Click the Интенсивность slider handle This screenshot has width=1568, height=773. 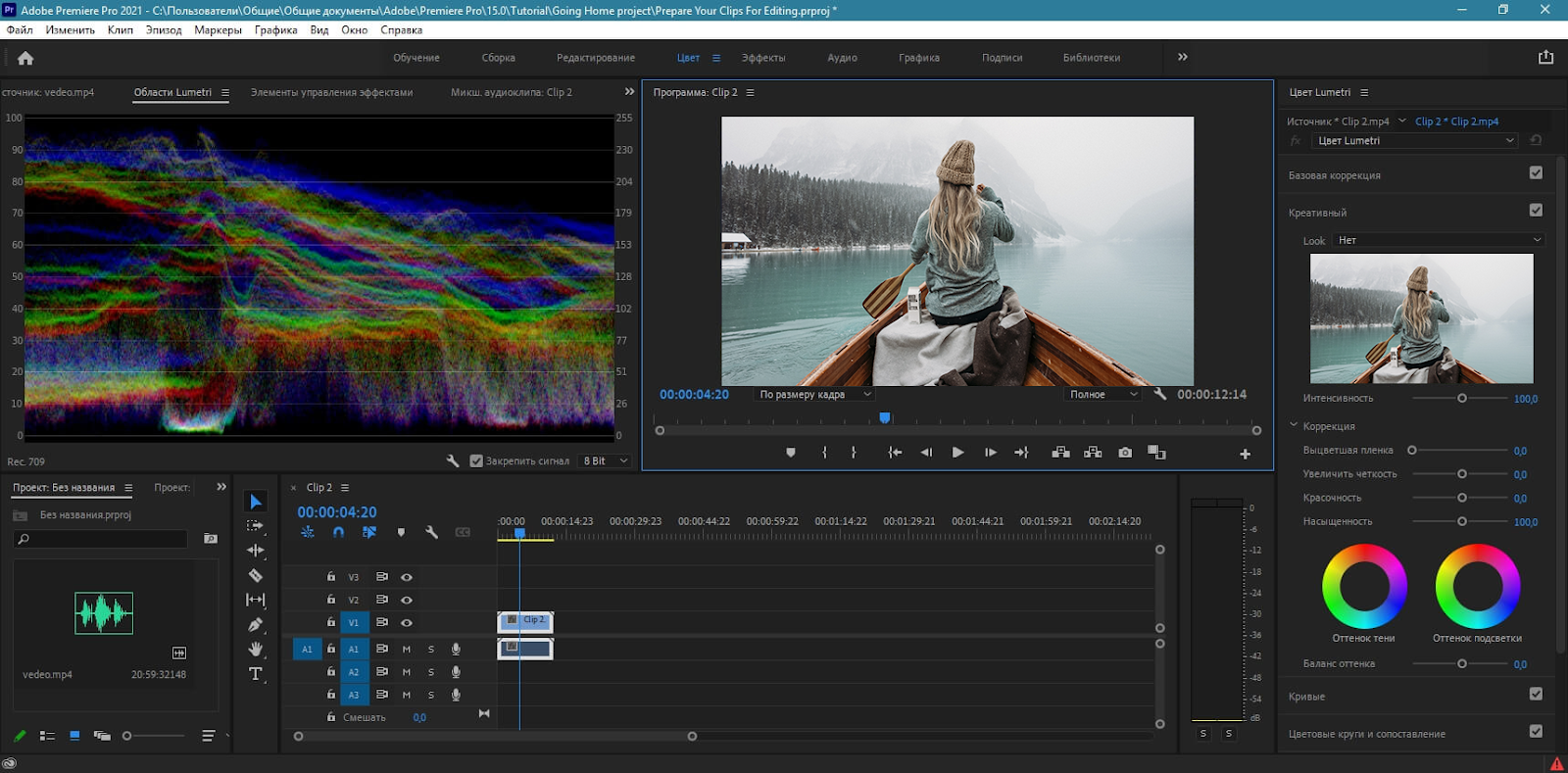(1462, 399)
